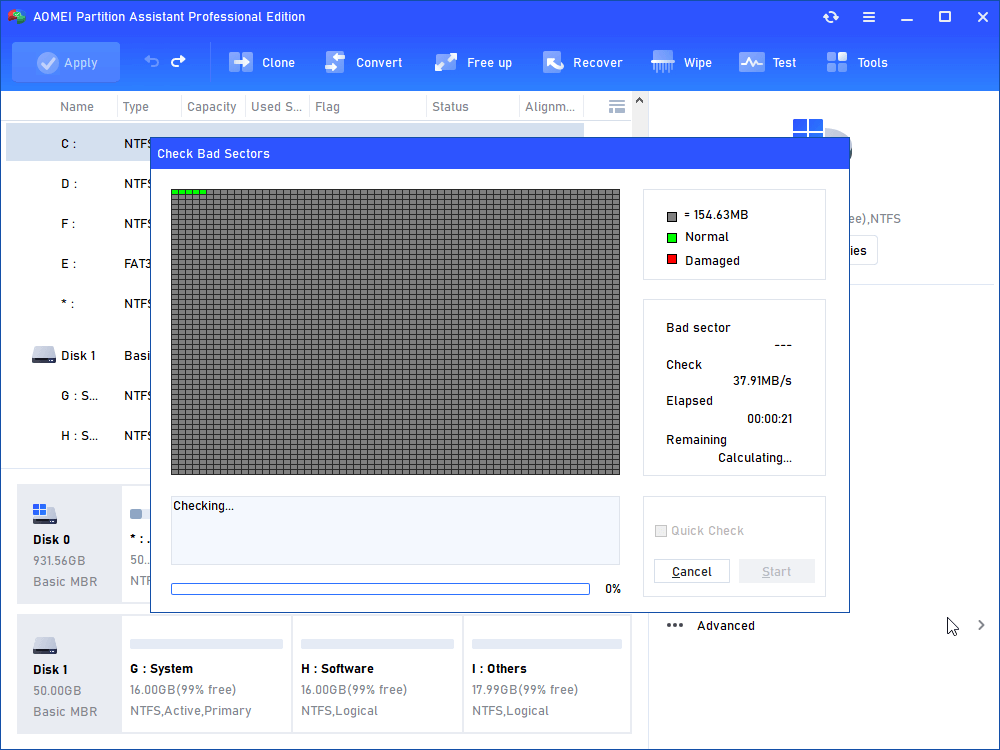
Task: Select the I : Others partition block
Action: point(547,674)
